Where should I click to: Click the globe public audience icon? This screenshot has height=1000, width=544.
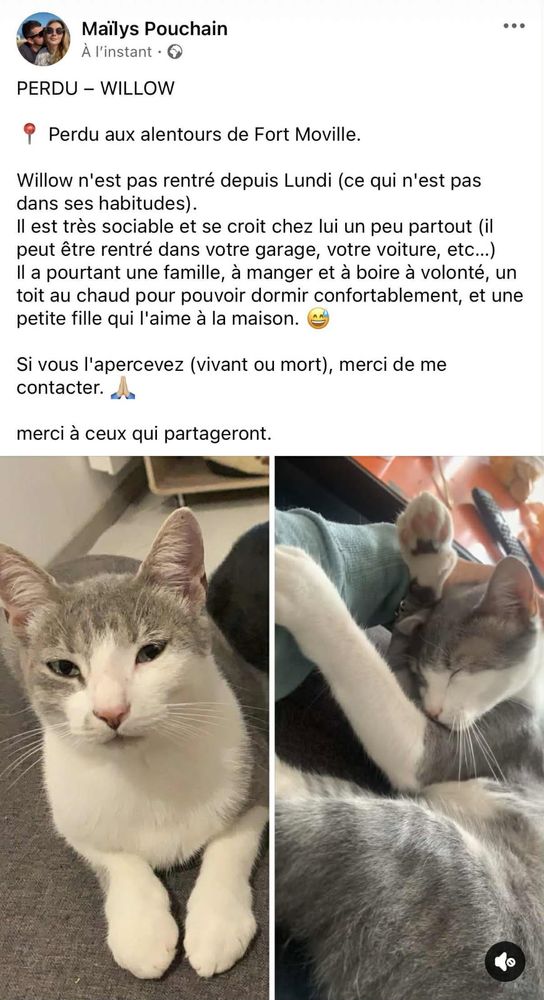(175, 52)
